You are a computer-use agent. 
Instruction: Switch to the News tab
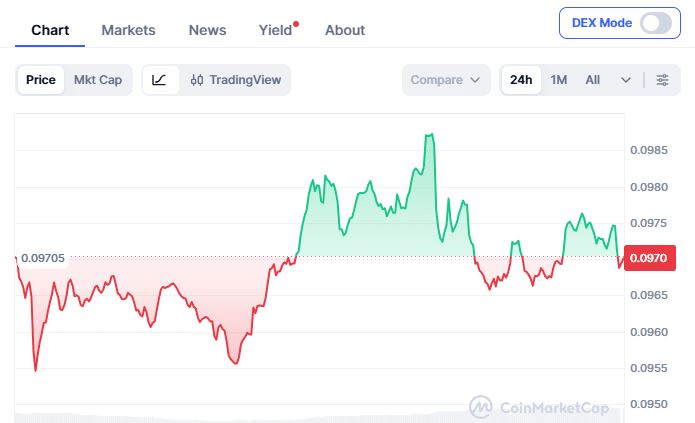(207, 30)
